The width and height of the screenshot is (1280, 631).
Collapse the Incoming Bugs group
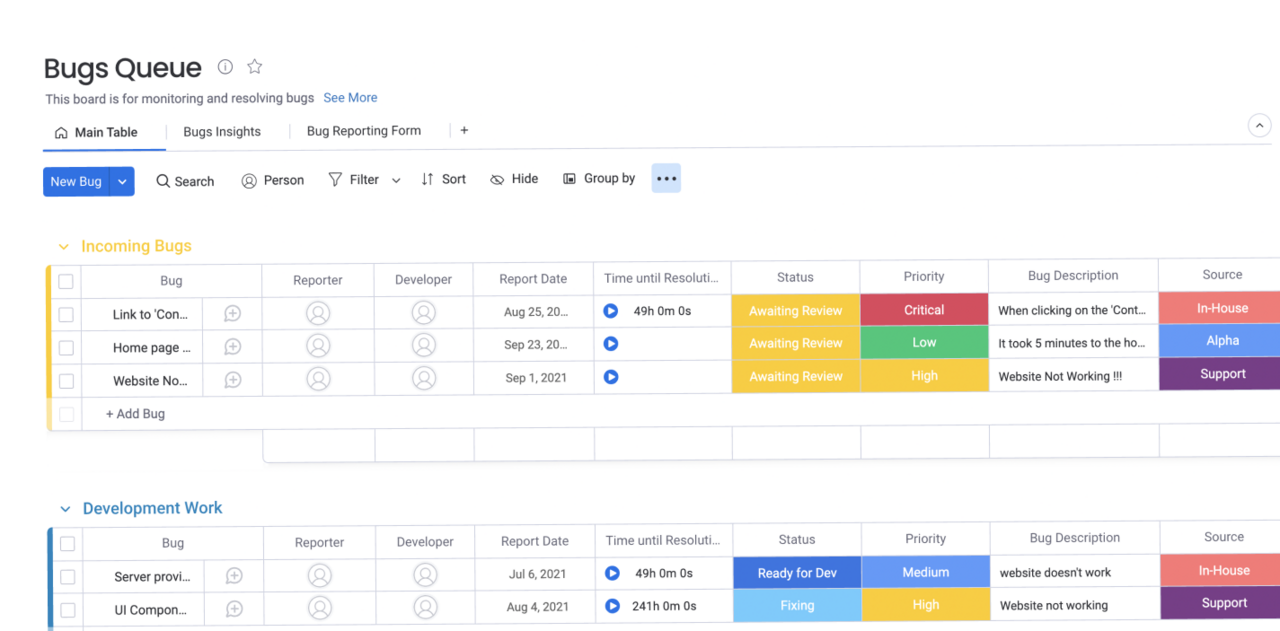point(64,247)
